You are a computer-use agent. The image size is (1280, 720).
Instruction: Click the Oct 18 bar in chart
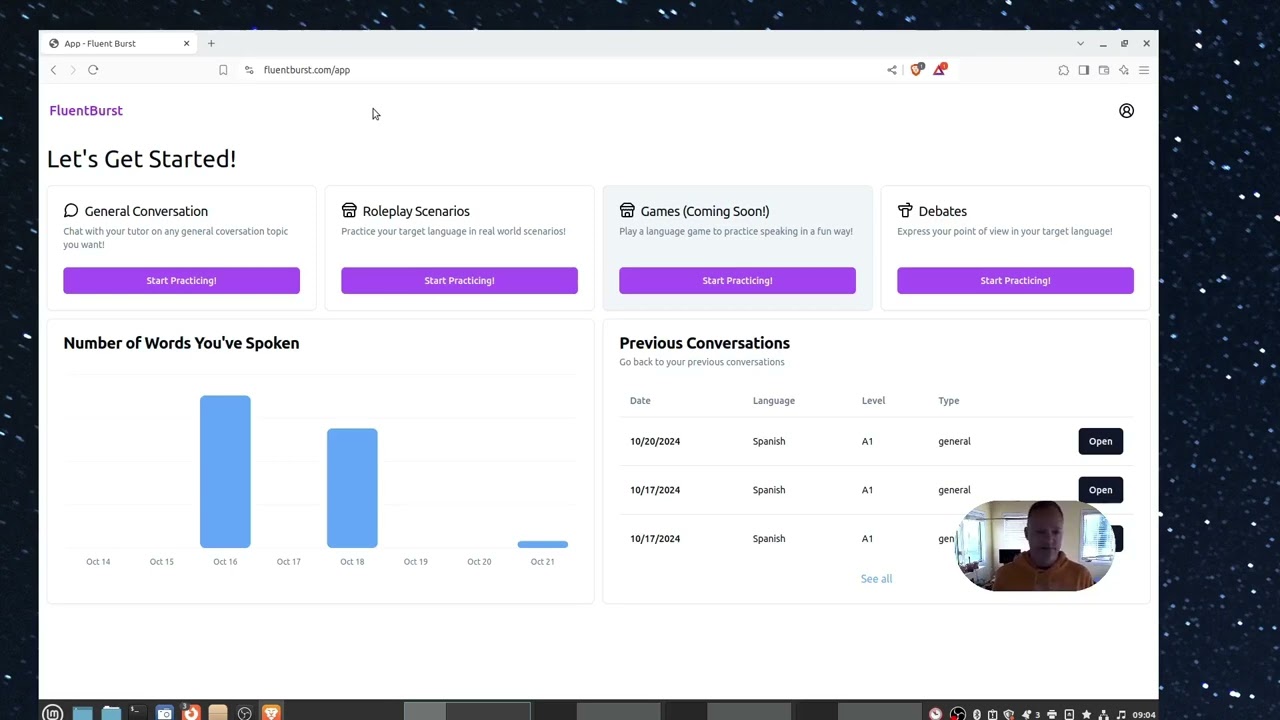(x=352, y=488)
